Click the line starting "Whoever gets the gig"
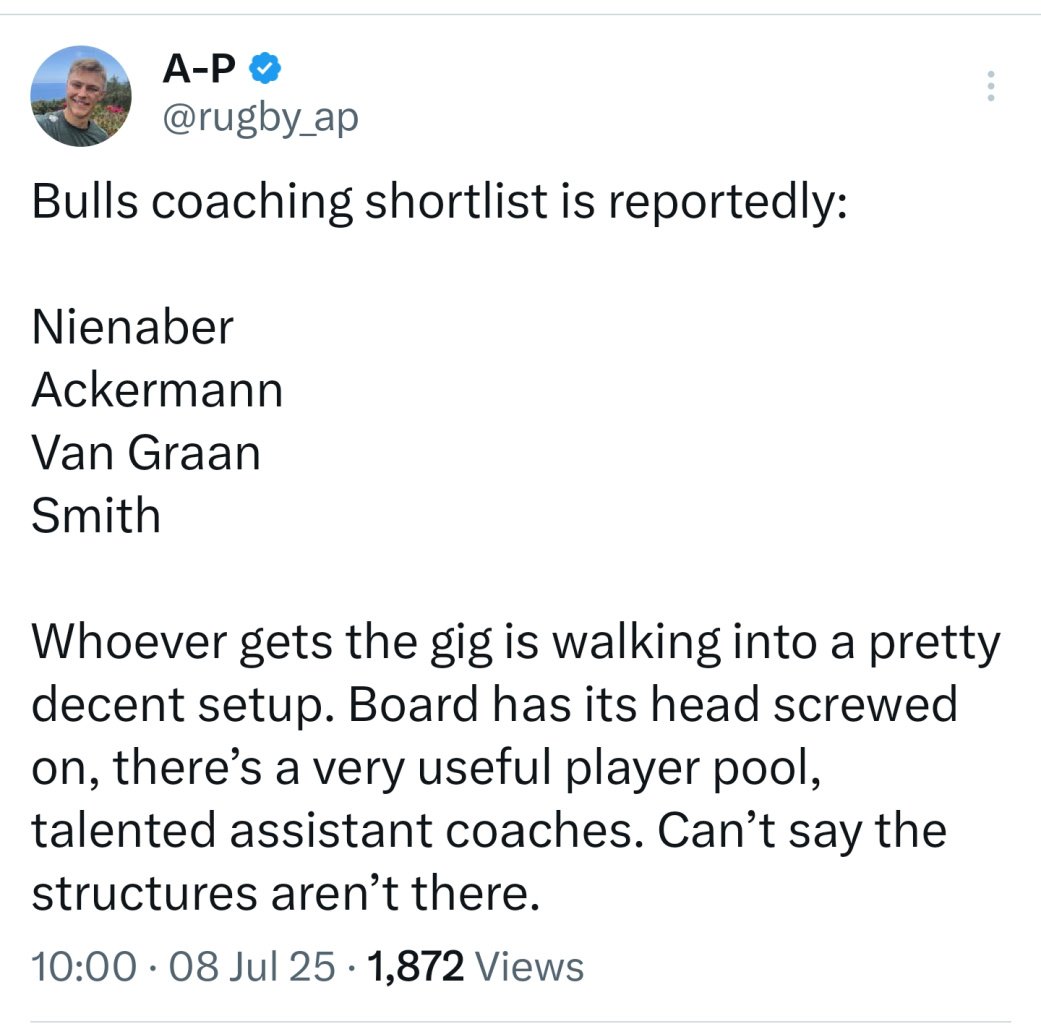Image resolution: width=1041 pixels, height=1024 pixels. [515, 643]
